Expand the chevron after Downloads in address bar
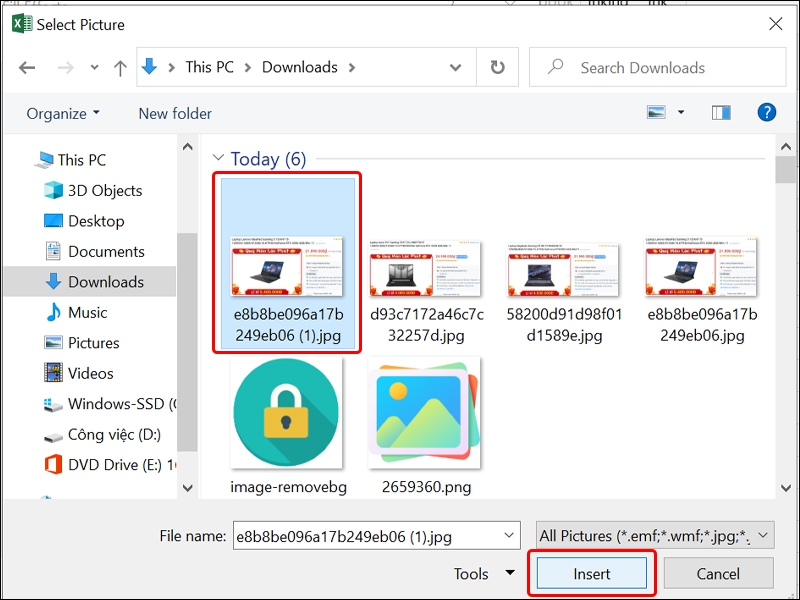The height and width of the screenshot is (600, 800). (352, 67)
